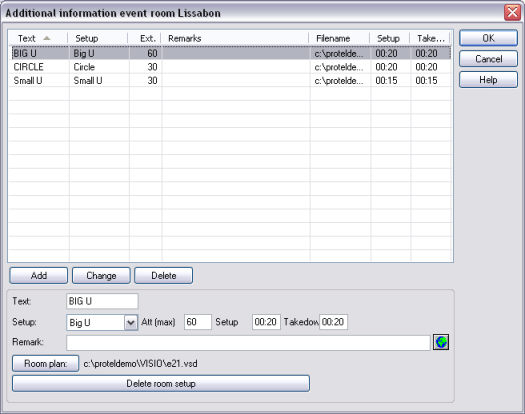
Task: Click the Circle setup cell
Action: (84, 67)
